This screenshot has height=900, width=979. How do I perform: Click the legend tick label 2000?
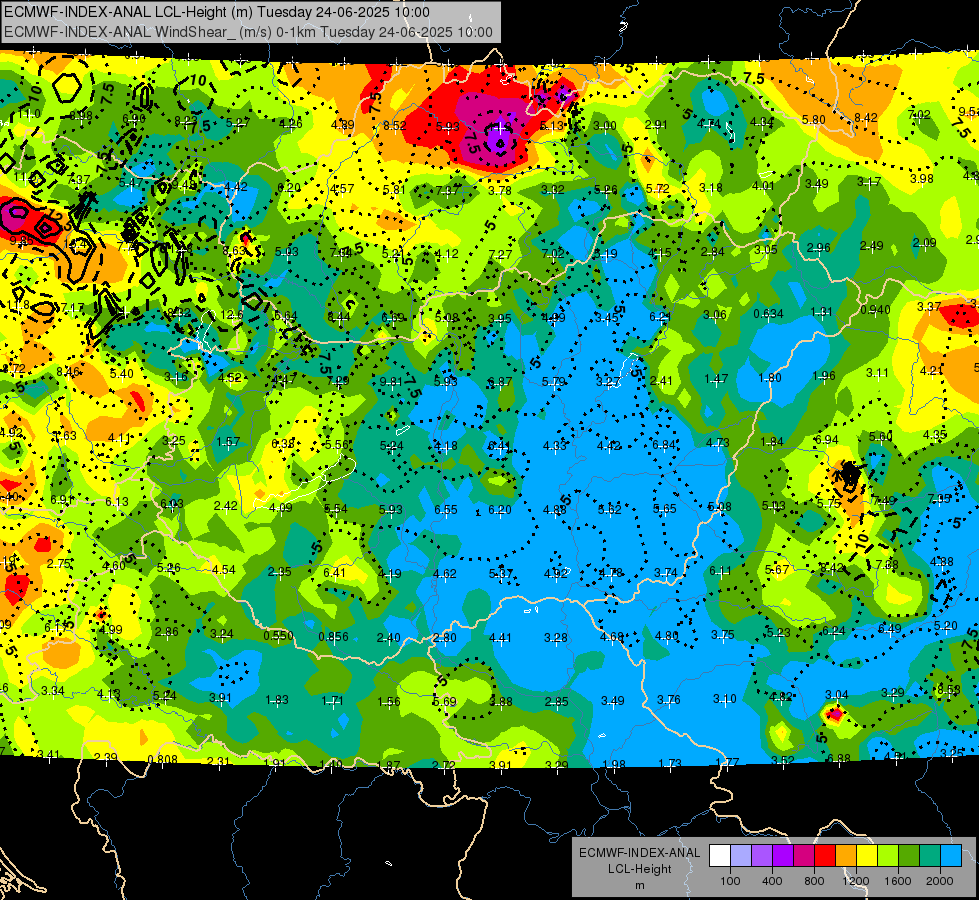(939, 881)
